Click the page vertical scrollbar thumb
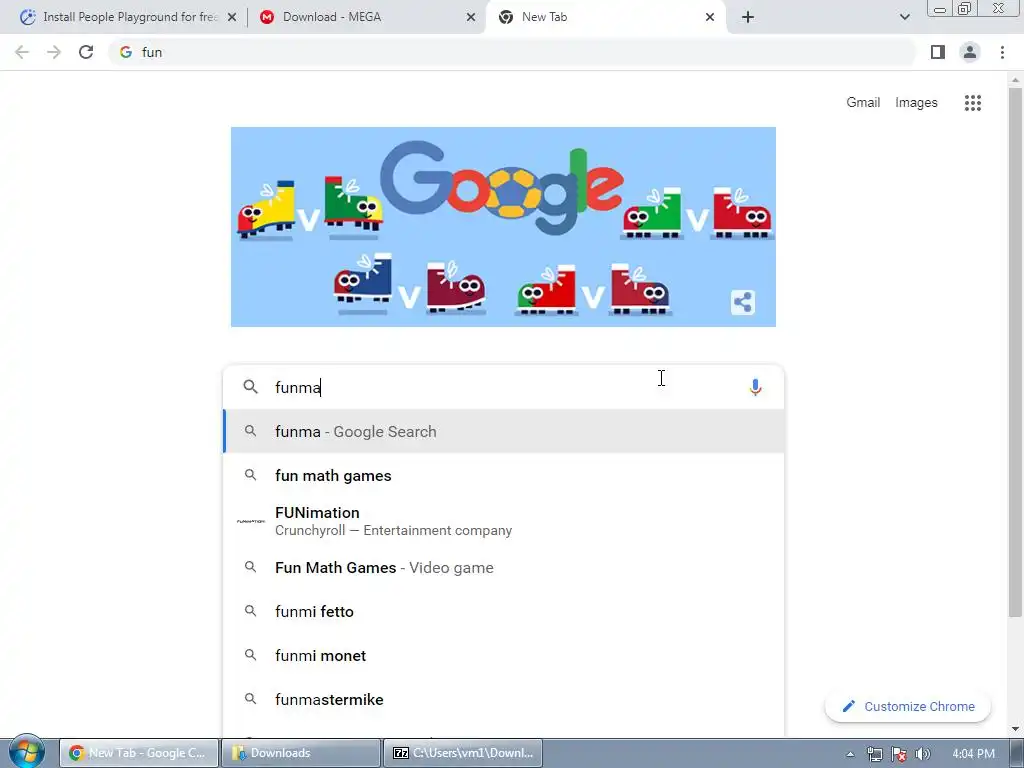 (1015, 353)
